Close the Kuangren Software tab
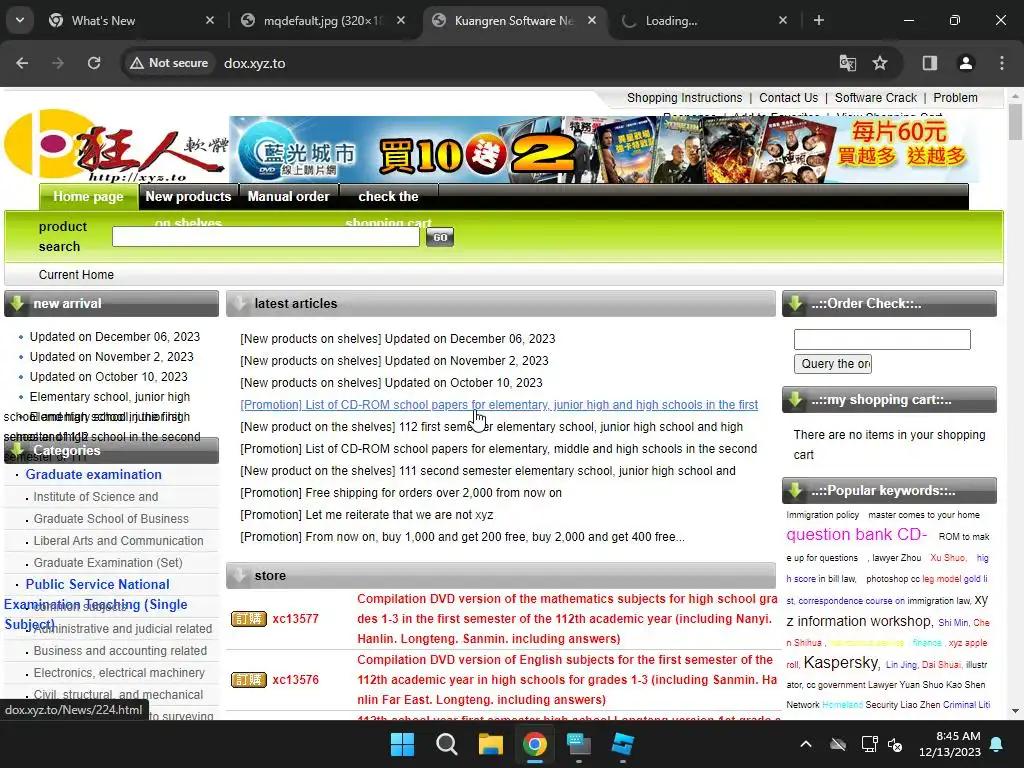The width and height of the screenshot is (1024, 768). 592,21
